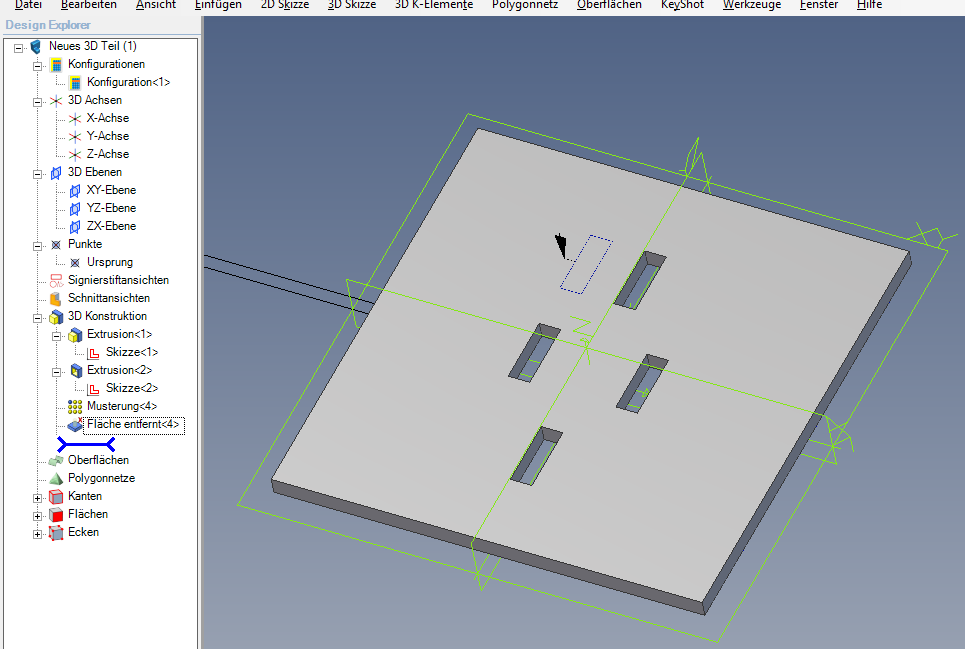Open the 2D Skizze menu
Image resolution: width=965 pixels, height=649 pixels.
[285, 5]
